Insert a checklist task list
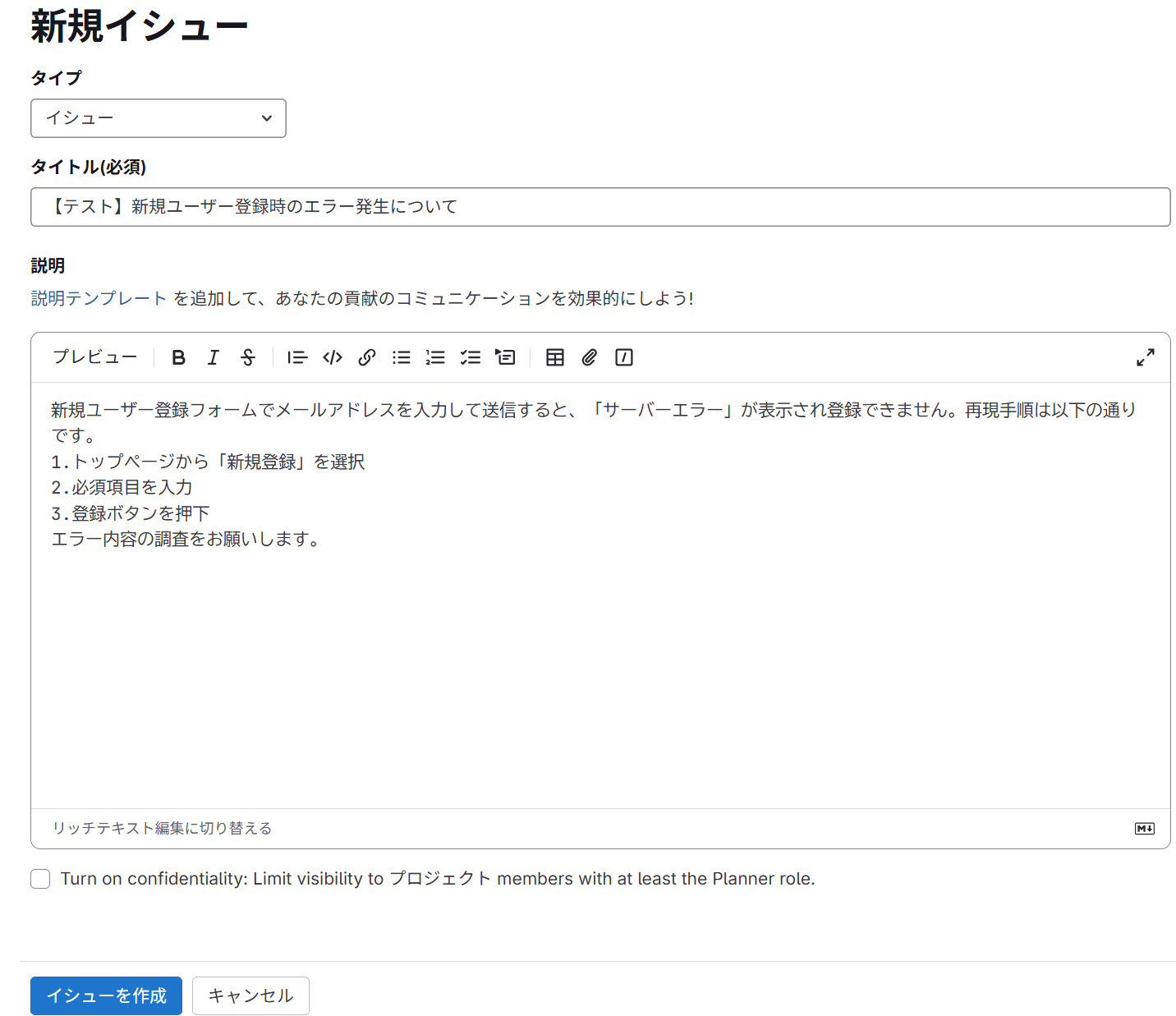Image resolution: width=1176 pixels, height=1016 pixels. tap(471, 357)
